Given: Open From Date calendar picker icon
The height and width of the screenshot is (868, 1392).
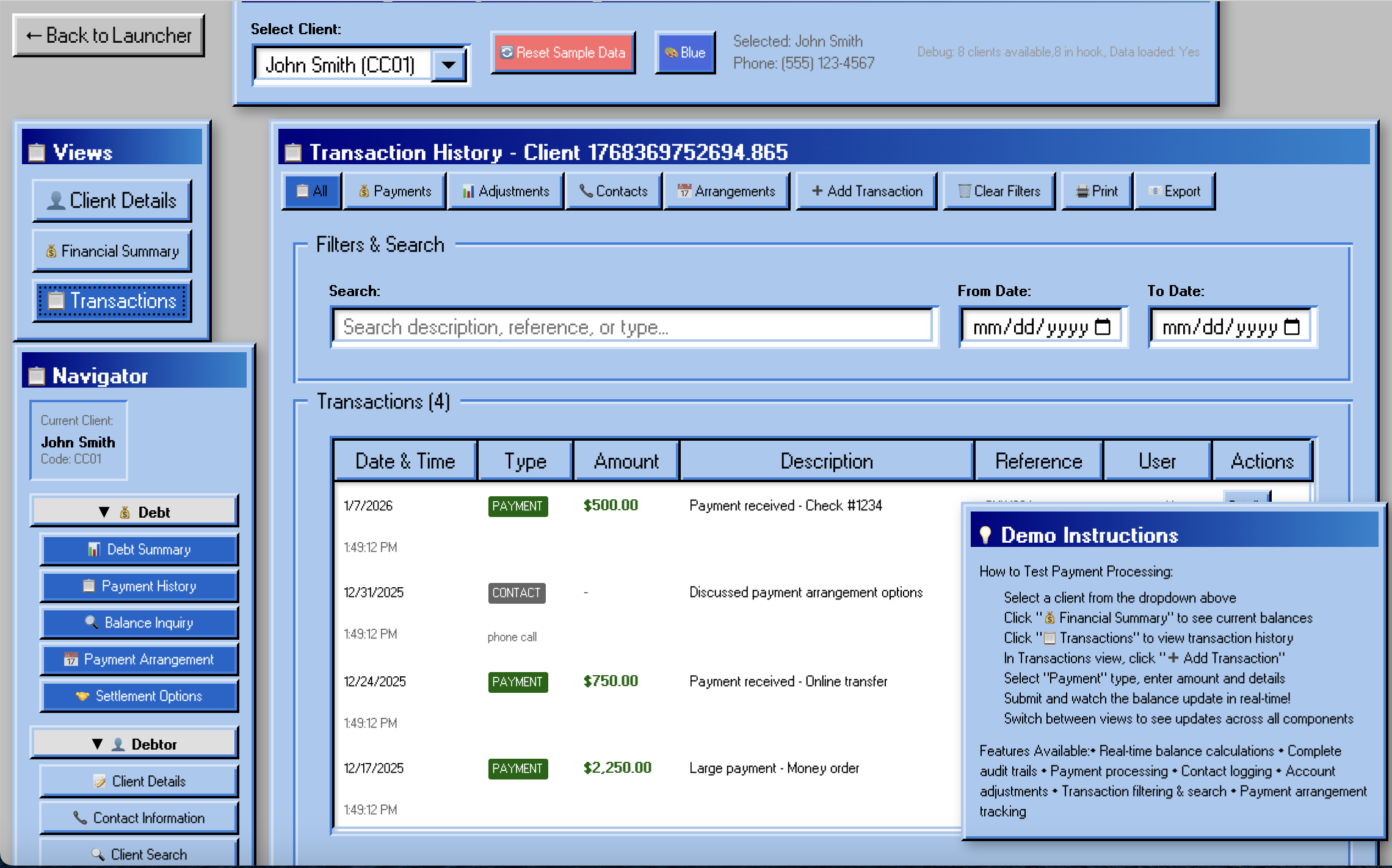Looking at the screenshot, I should 1103,328.
